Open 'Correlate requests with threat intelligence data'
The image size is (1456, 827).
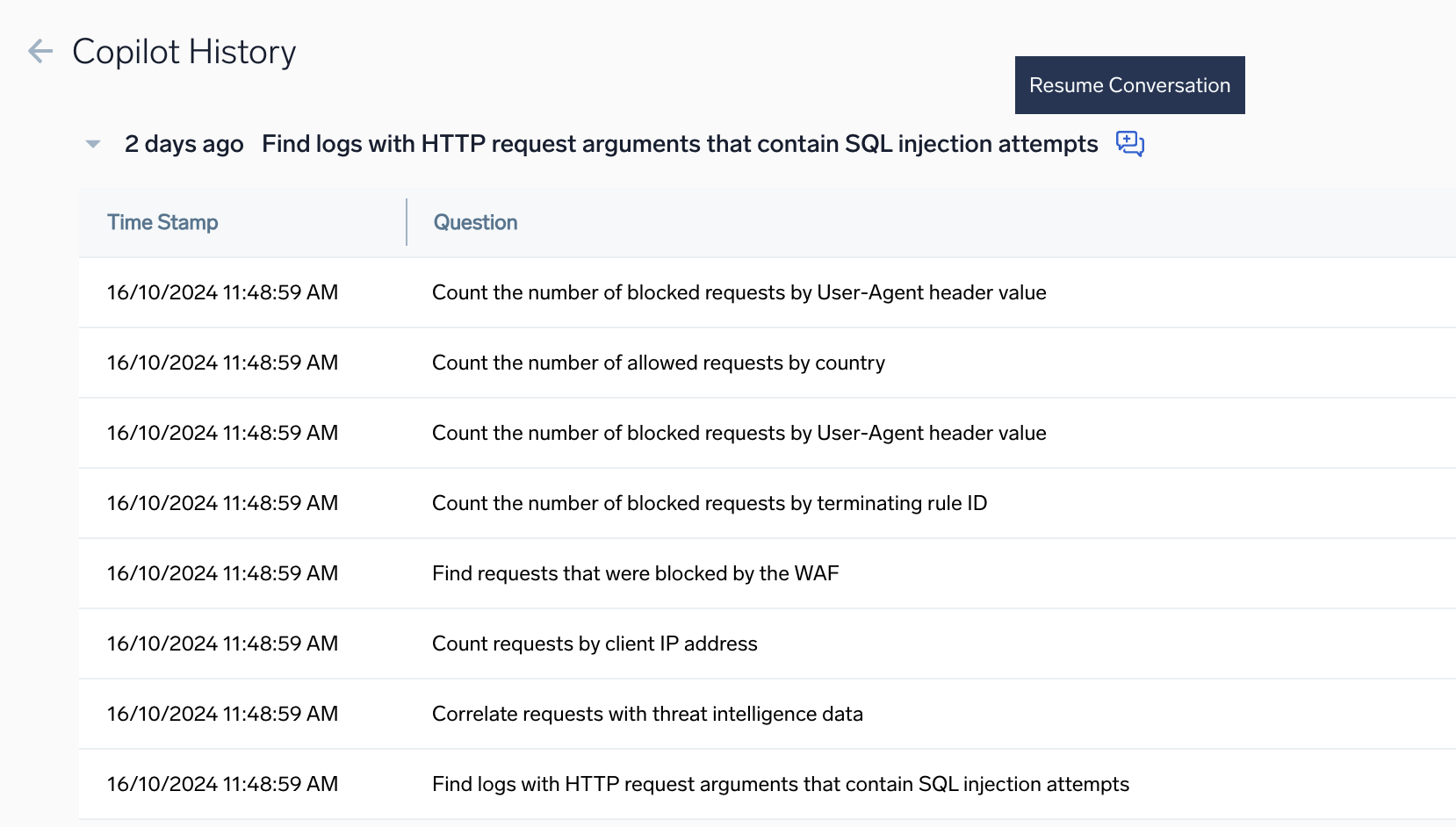pyautogui.click(x=647, y=715)
